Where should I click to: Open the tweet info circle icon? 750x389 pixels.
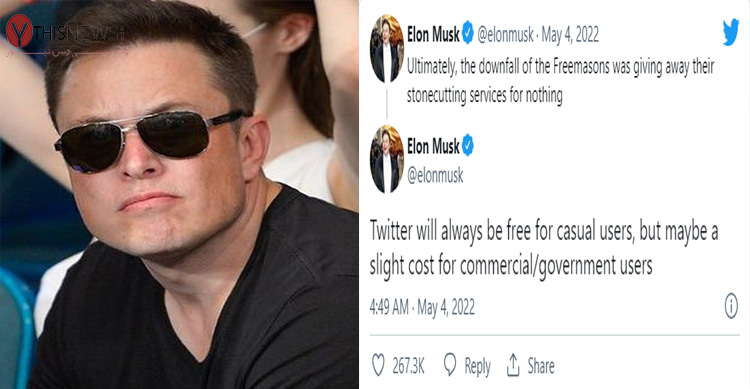(731, 306)
